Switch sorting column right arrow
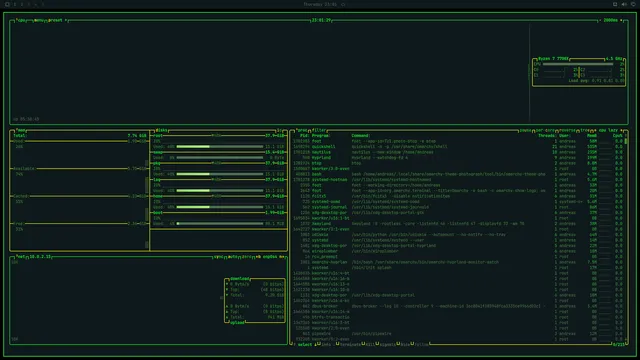 click(x=622, y=130)
